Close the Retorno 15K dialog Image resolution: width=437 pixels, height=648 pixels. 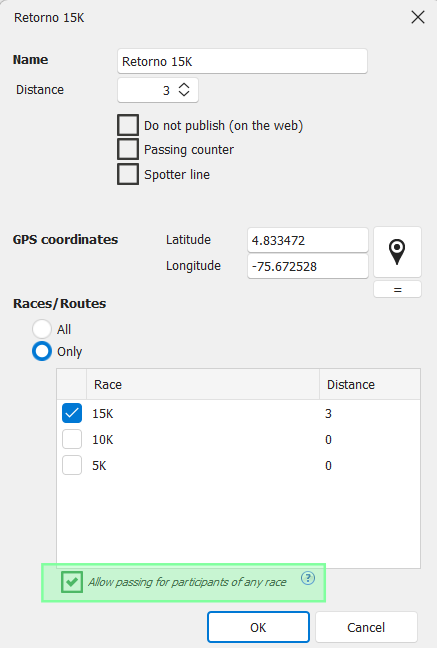(418, 17)
